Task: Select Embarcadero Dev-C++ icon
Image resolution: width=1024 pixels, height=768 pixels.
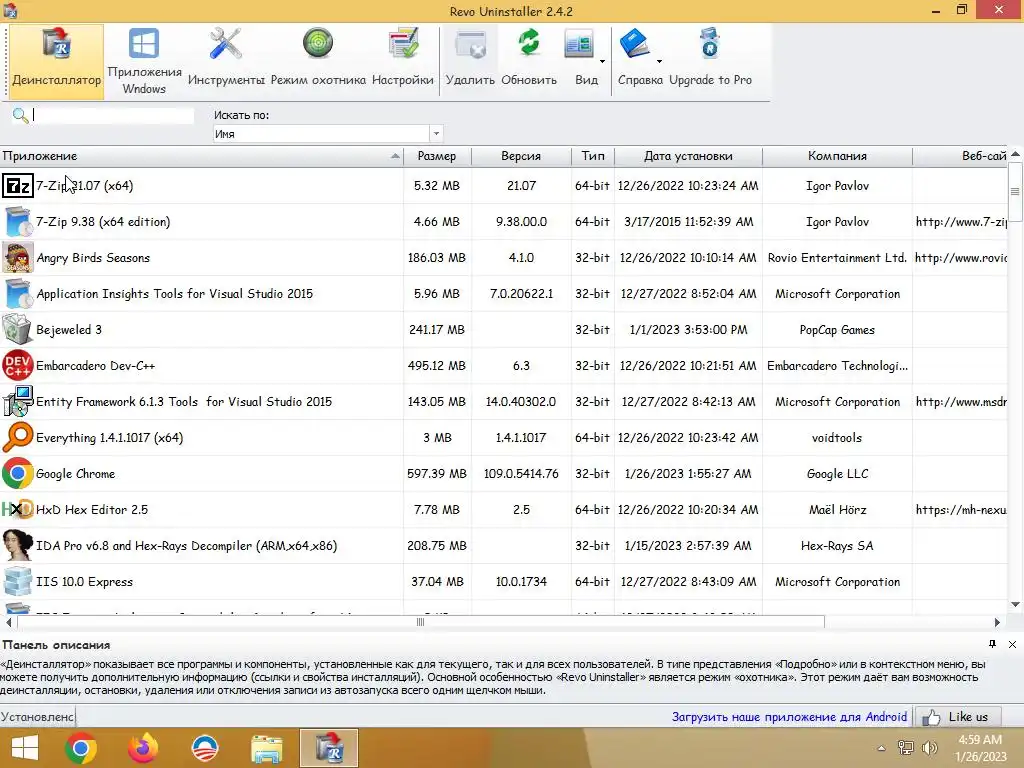Action: 18,366
